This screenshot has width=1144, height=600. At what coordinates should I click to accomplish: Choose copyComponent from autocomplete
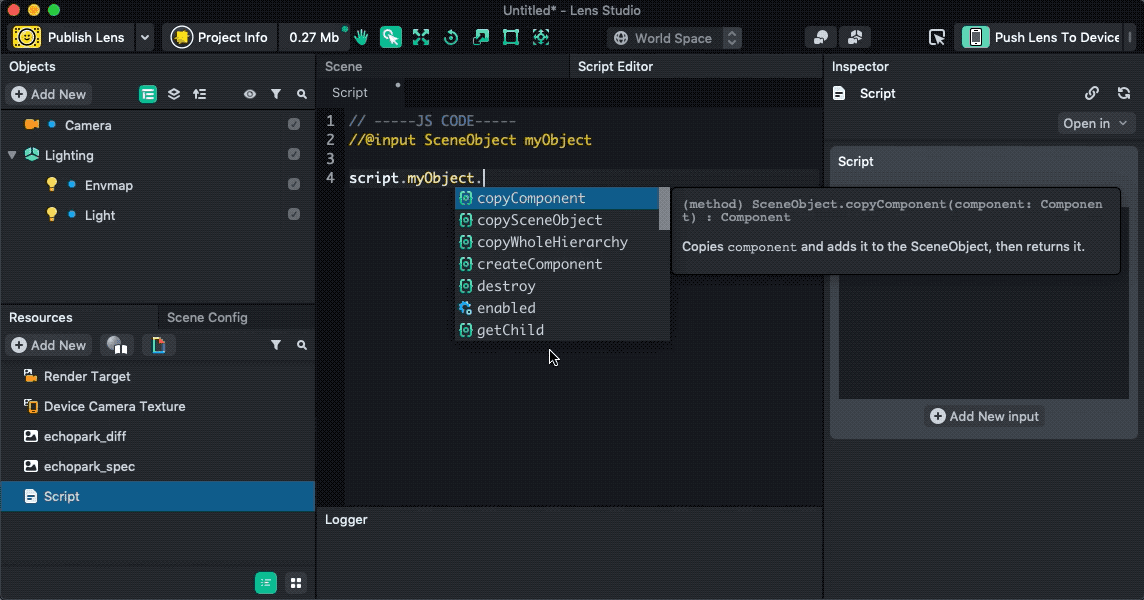pos(557,198)
